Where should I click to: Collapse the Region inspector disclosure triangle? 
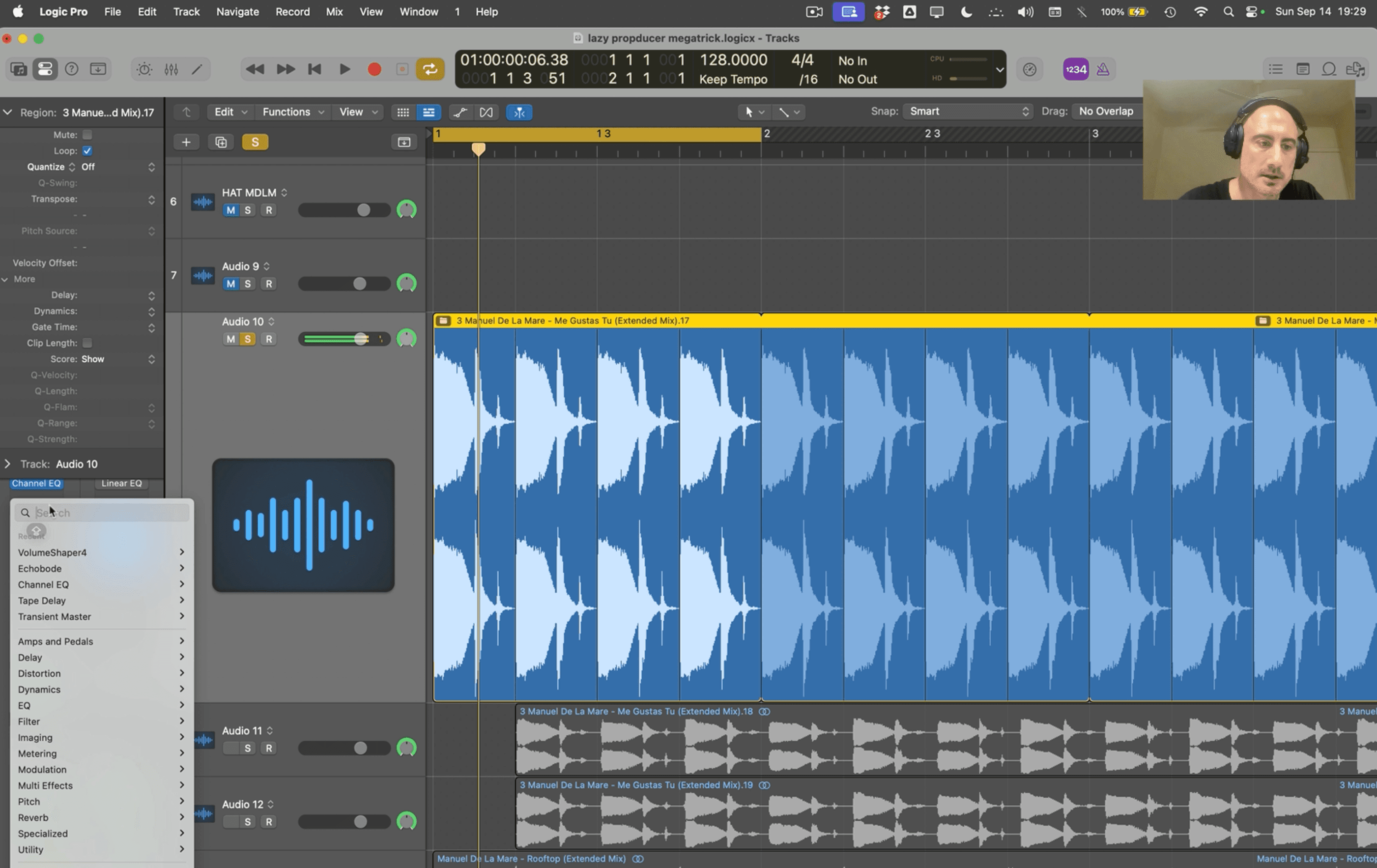tap(7, 113)
